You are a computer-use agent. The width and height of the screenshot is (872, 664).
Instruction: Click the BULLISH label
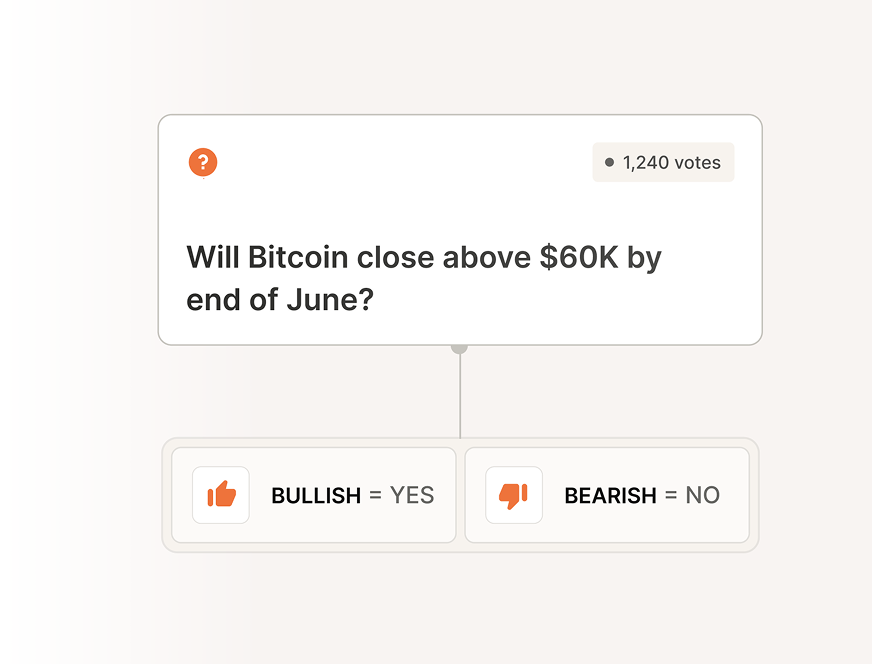[316, 496]
